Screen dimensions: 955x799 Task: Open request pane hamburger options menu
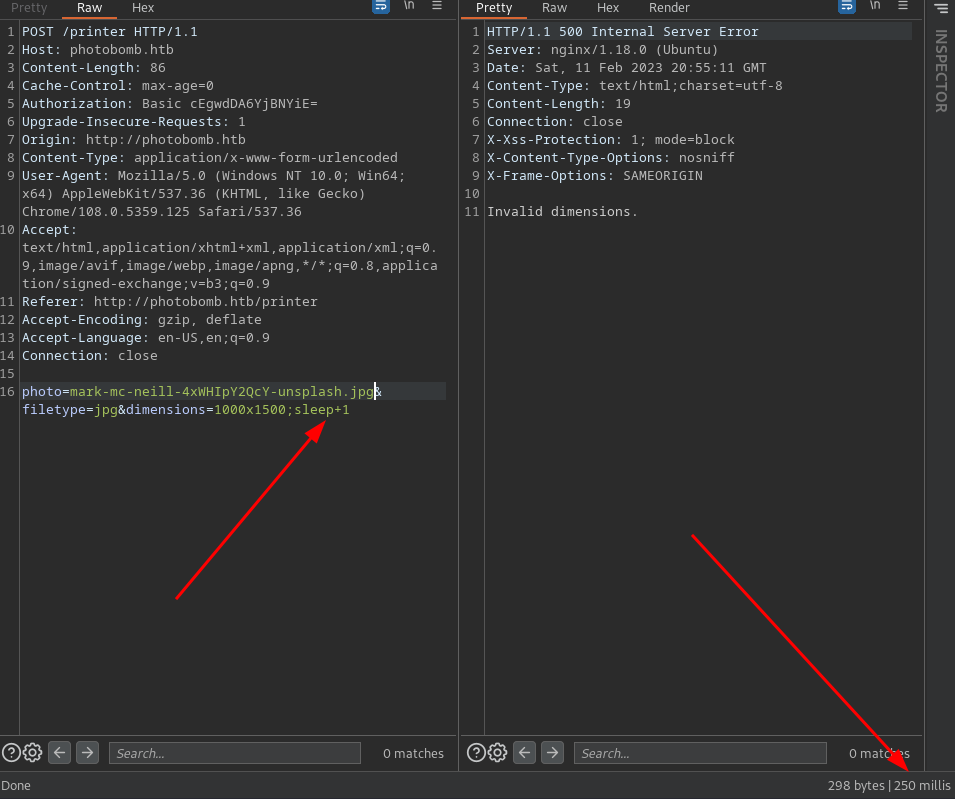437,6
